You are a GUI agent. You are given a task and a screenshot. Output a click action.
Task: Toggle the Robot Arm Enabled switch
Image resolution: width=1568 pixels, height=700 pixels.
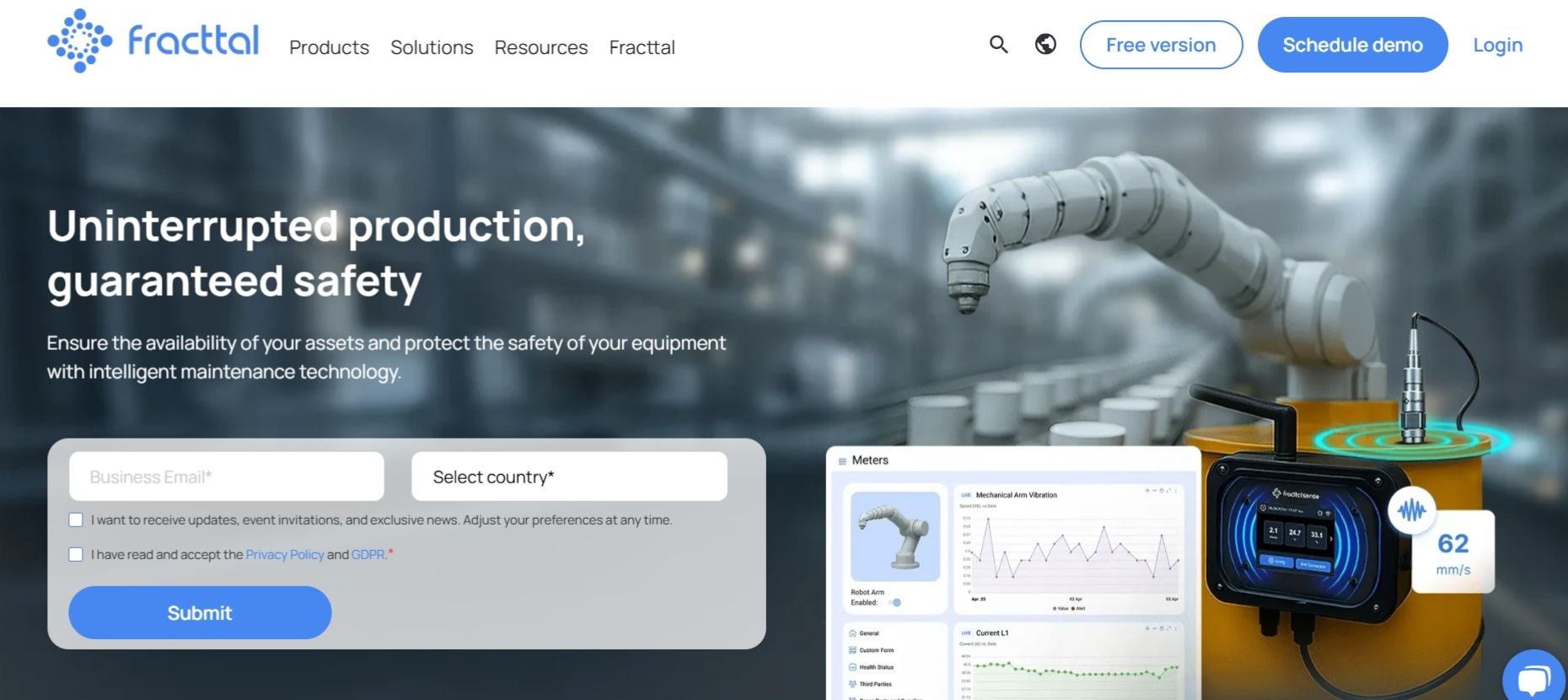[x=895, y=602]
